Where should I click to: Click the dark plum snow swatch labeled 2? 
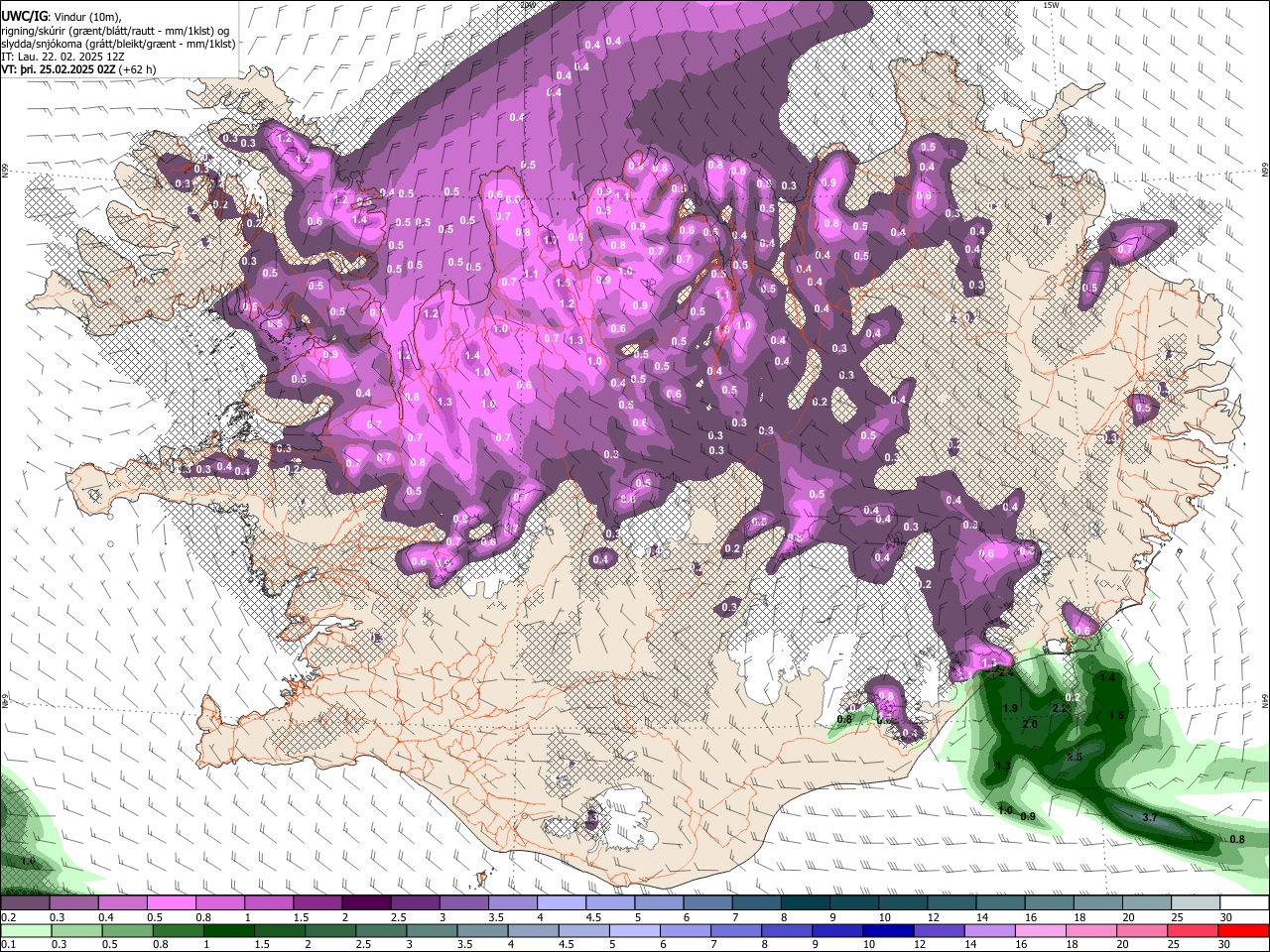coord(366,903)
